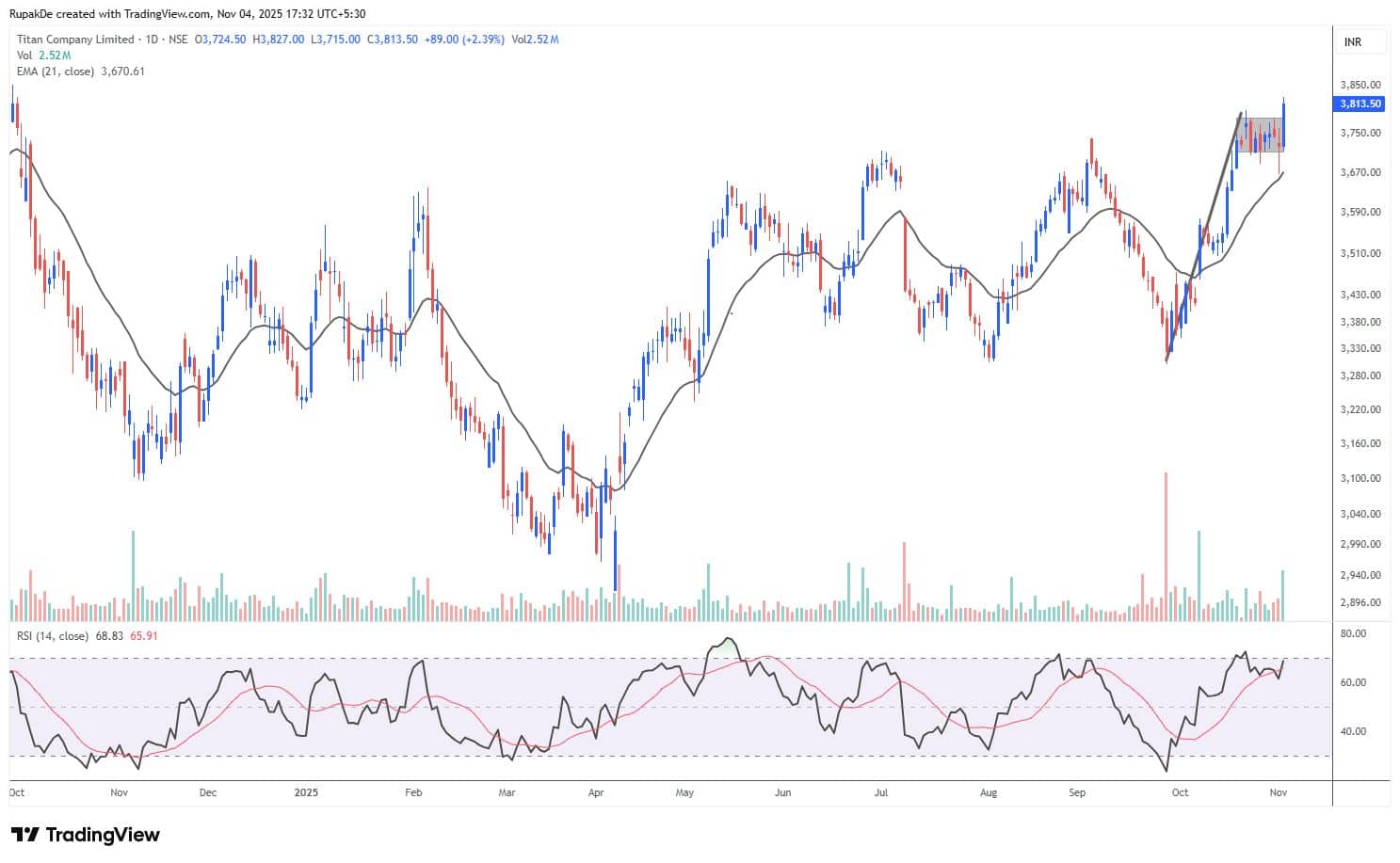The height and width of the screenshot is (863, 1400).
Task: Click the 3,813.50 current price label
Action: click(x=1360, y=104)
